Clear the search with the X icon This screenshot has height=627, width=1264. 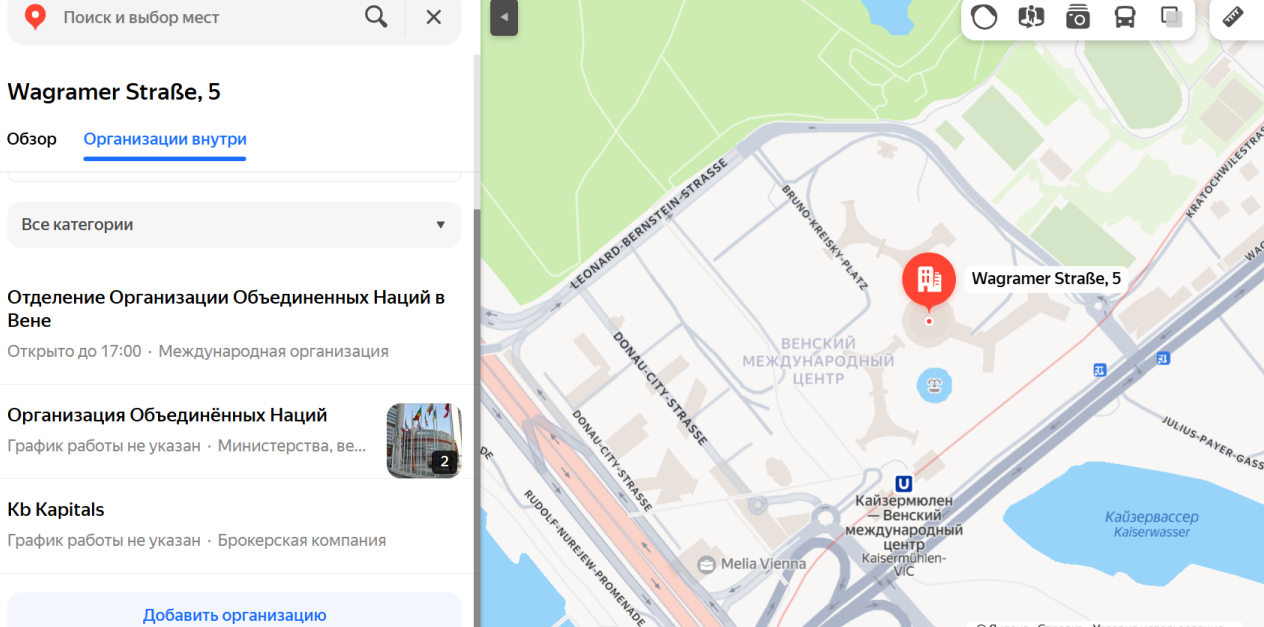pyautogui.click(x=433, y=17)
